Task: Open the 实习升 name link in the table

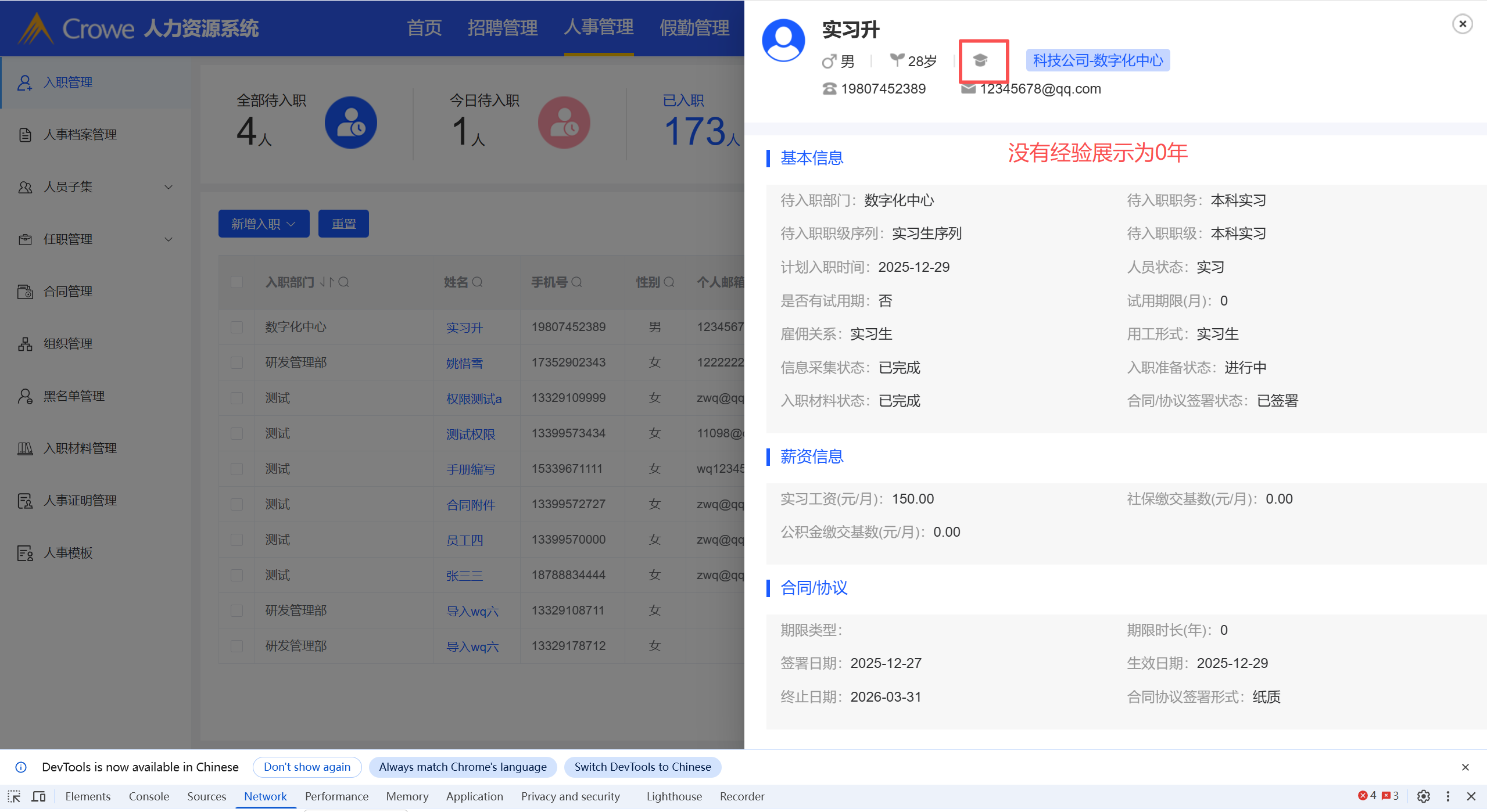Action: point(464,328)
